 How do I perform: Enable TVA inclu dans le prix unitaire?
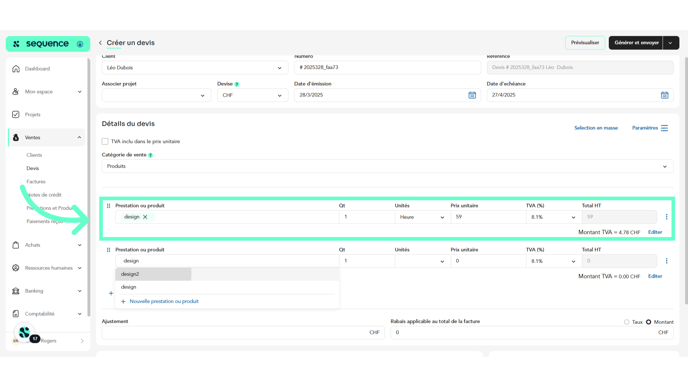105,141
